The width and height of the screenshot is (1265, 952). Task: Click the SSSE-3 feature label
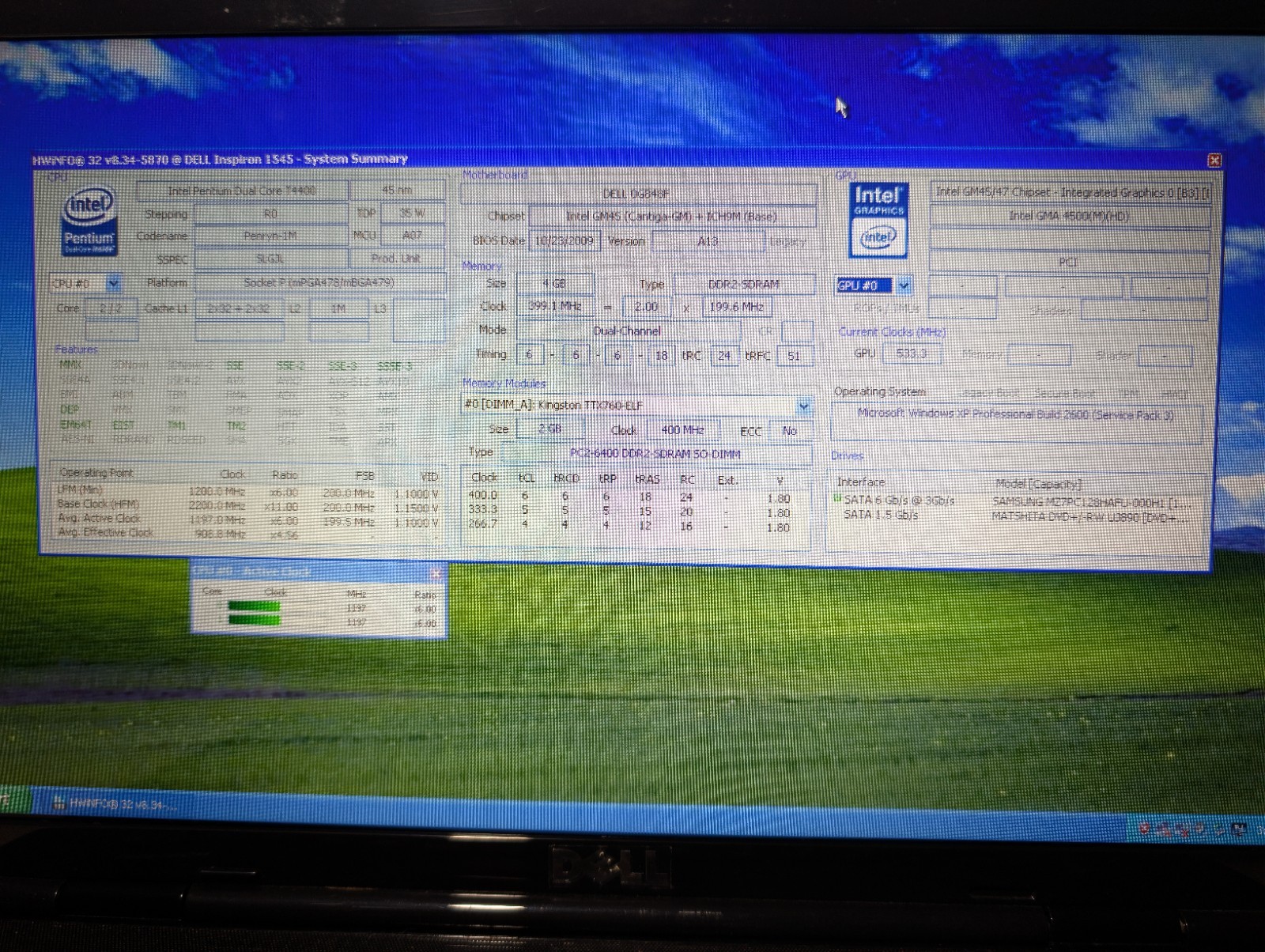click(x=394, y=366)
